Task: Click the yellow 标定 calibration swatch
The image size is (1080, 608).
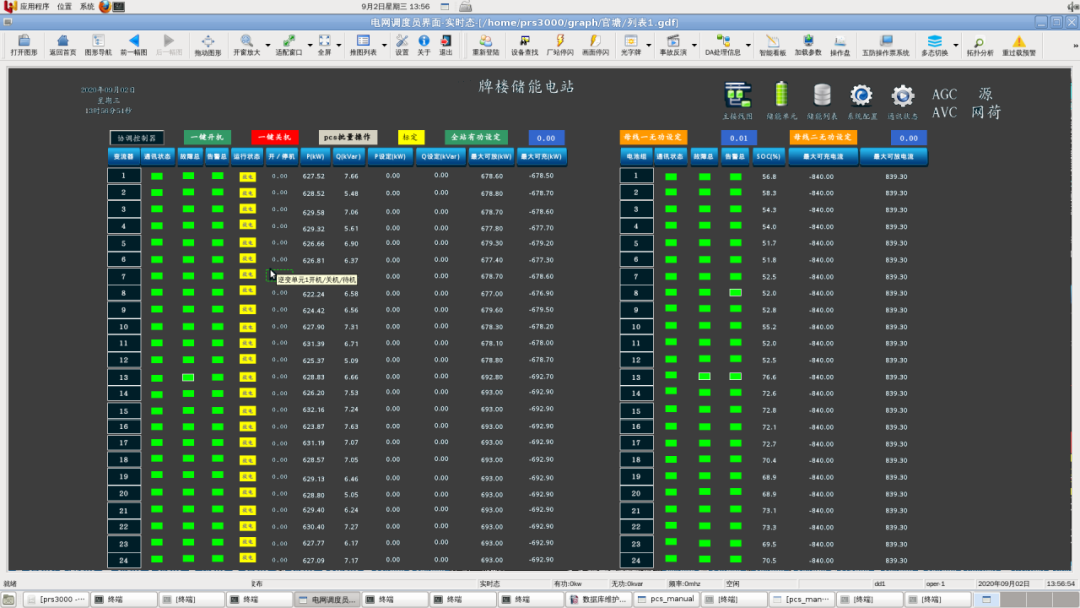Action: [411, 137]
